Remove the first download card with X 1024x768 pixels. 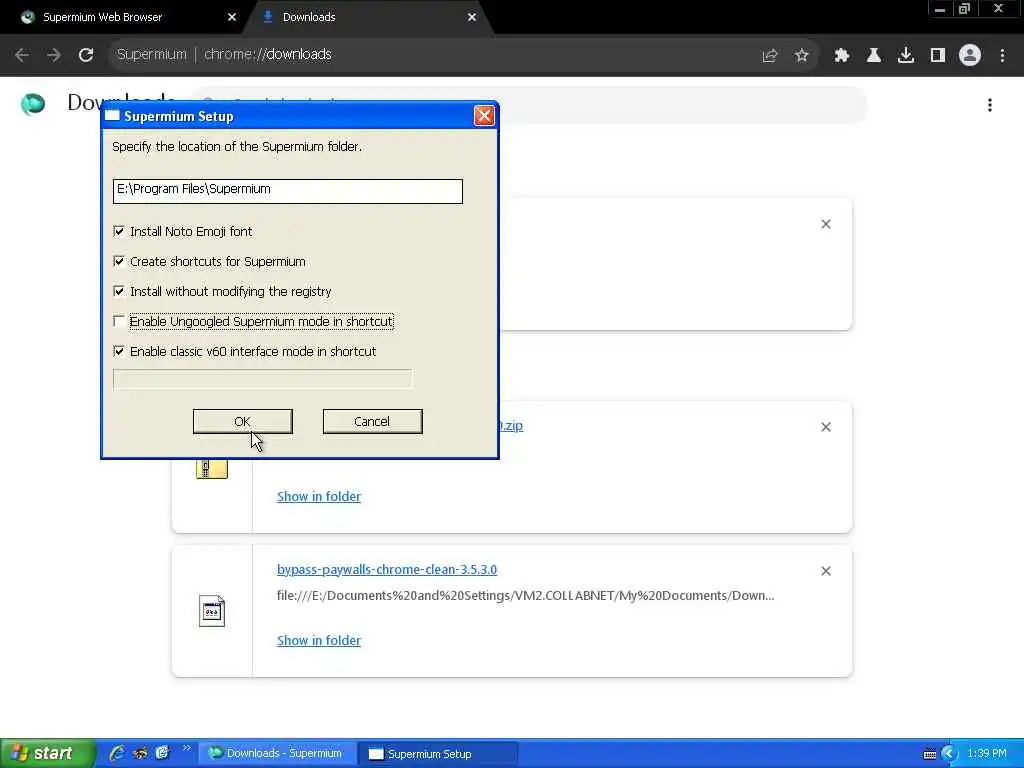[x=826, y=224]
